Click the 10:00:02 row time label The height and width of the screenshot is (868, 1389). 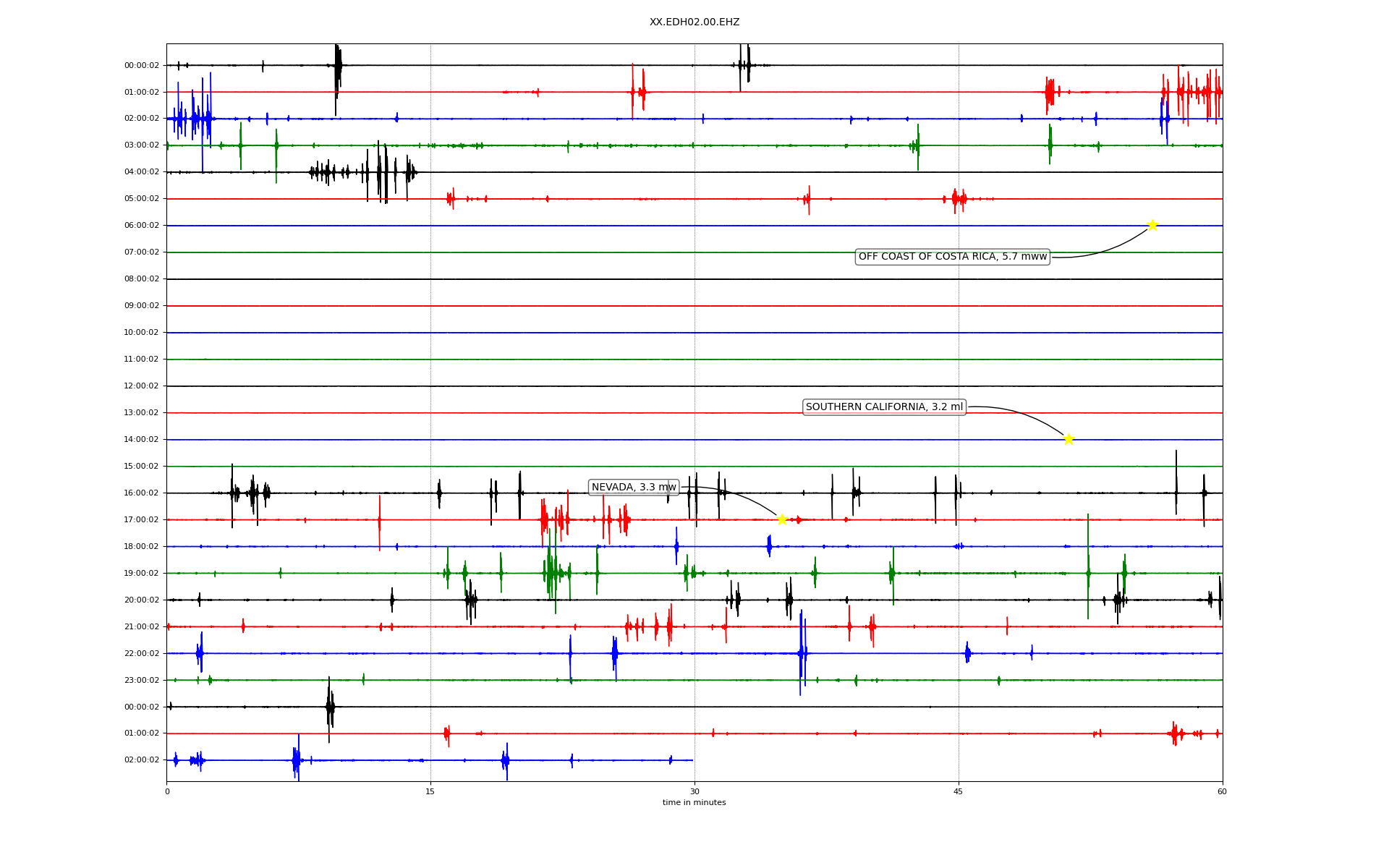141,333
